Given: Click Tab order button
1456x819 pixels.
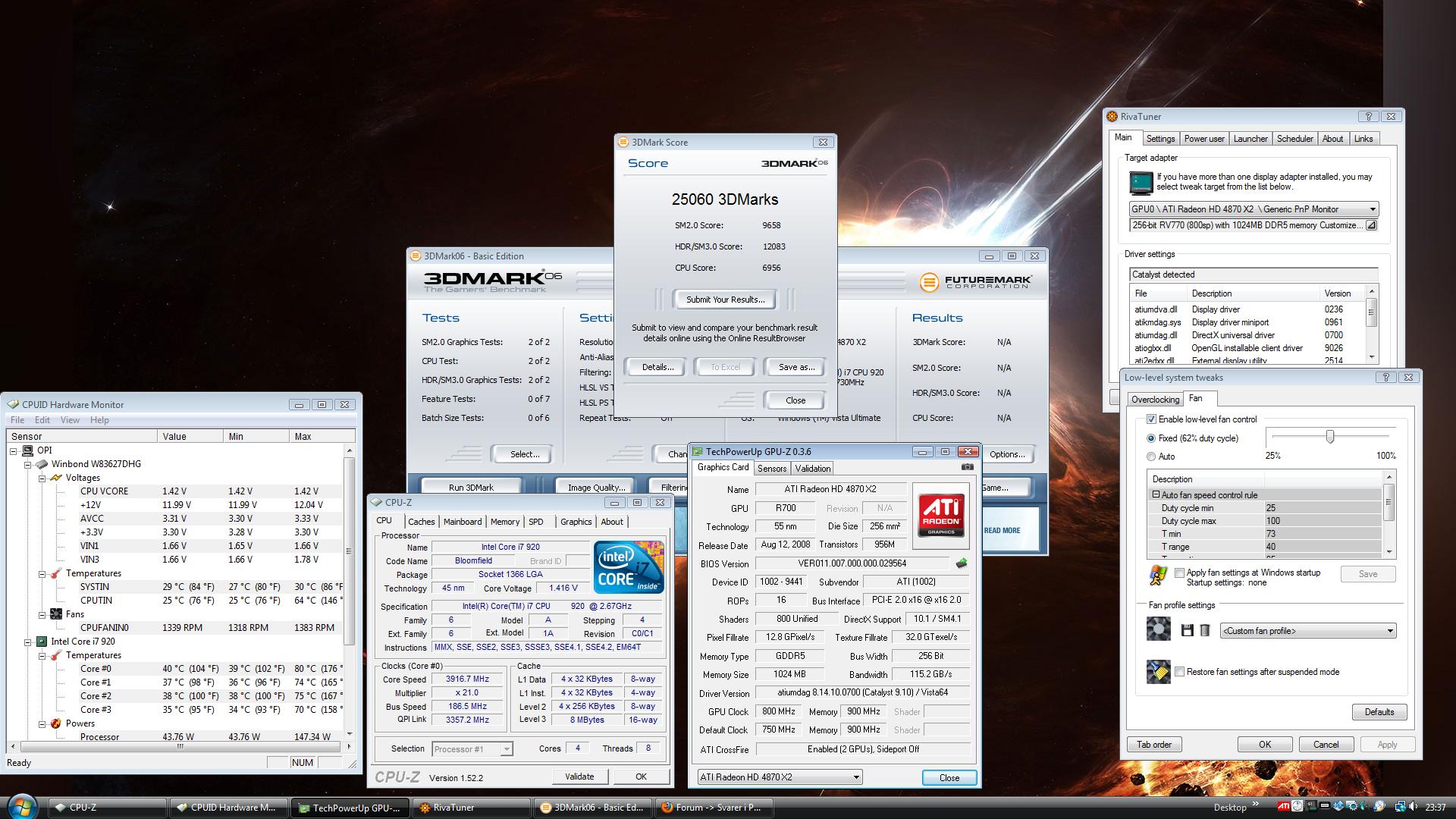Looking at the screenshot, I should tap(1154, 745).
